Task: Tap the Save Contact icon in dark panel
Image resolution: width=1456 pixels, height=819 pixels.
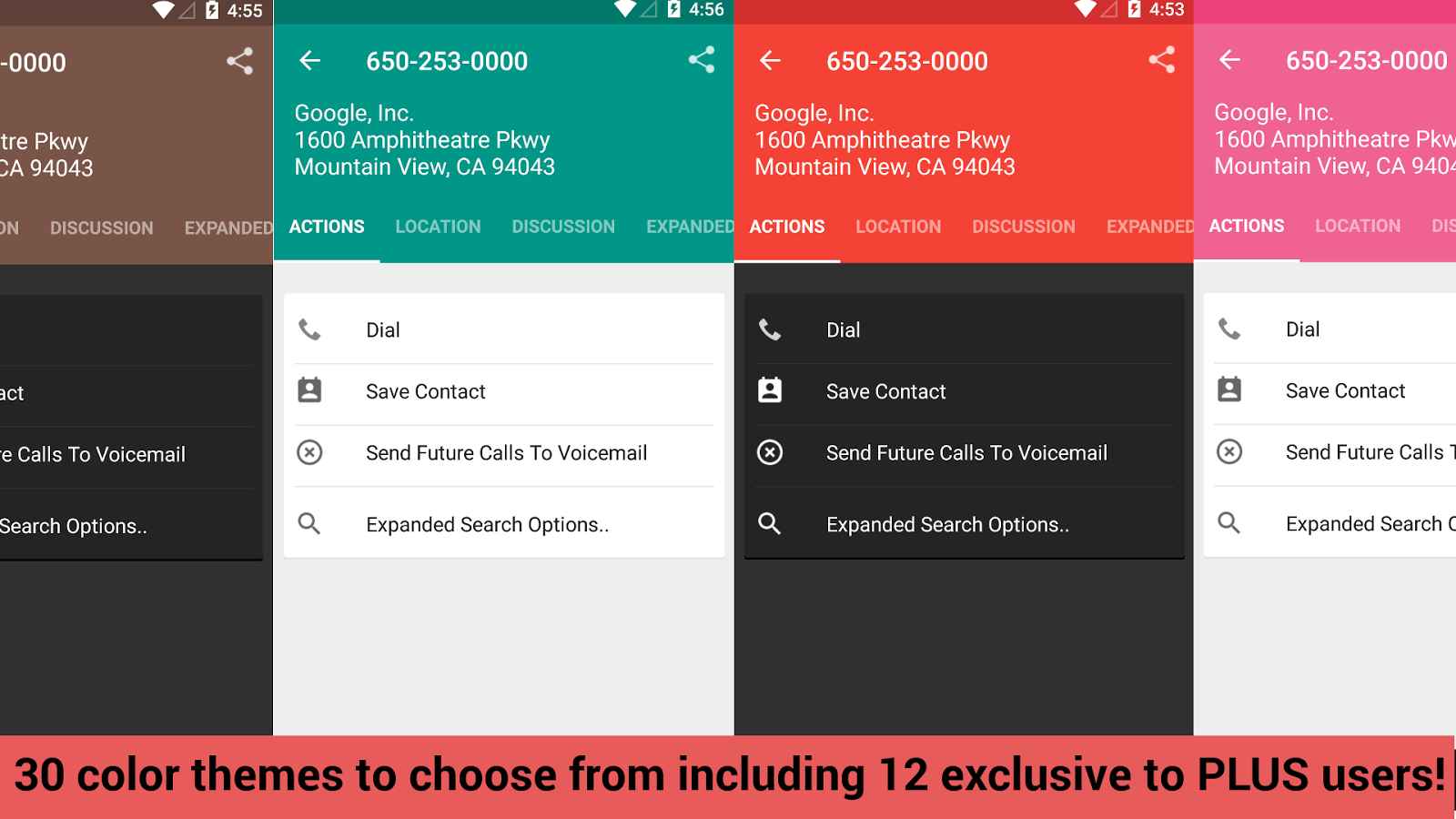Action: coord(770,390)
